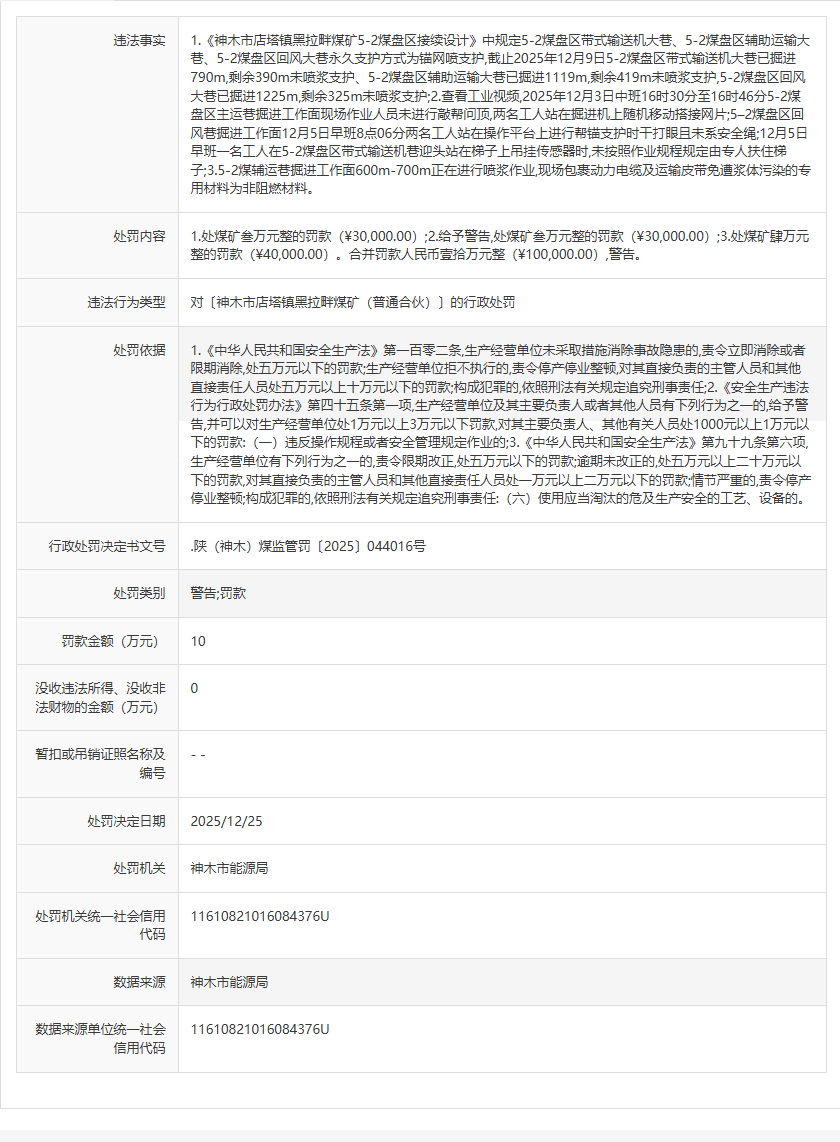Click the 暂扣或吊销证照名称及编号 label
This screenshot has width=840, height=1142.
(x=101, y=763)
